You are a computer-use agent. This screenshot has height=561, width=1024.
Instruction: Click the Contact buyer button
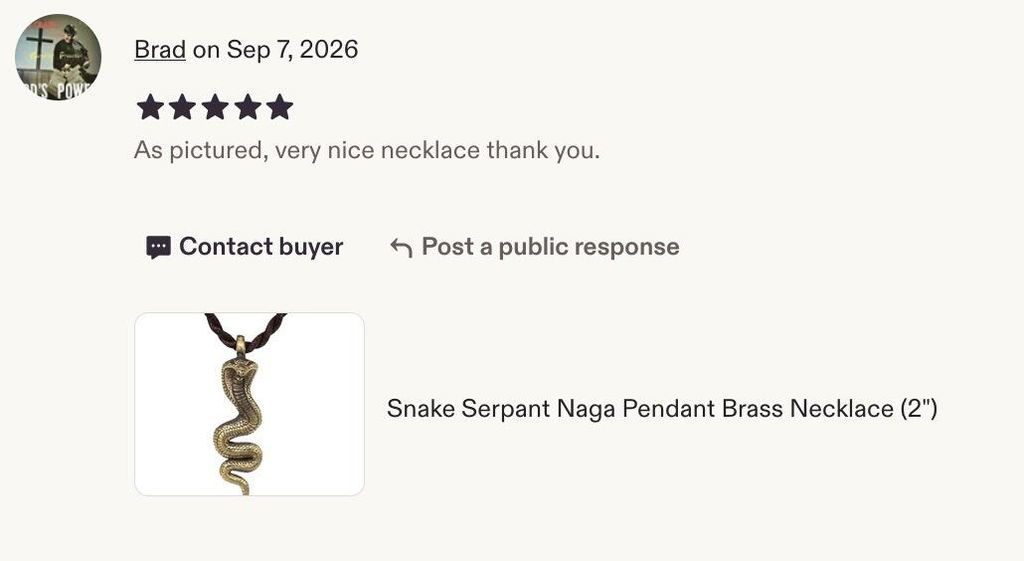pyautogui.click(x=244, y=247)
